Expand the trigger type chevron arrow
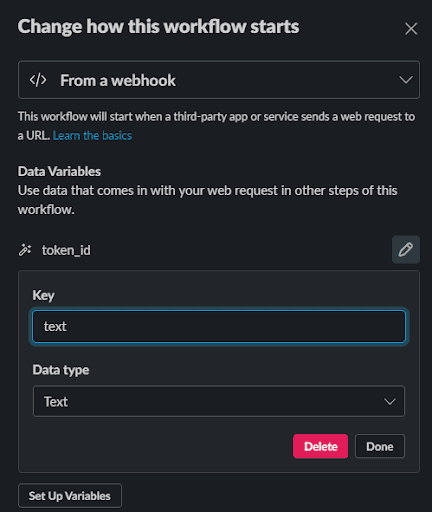The image size is (432, 512). (406, 80)
